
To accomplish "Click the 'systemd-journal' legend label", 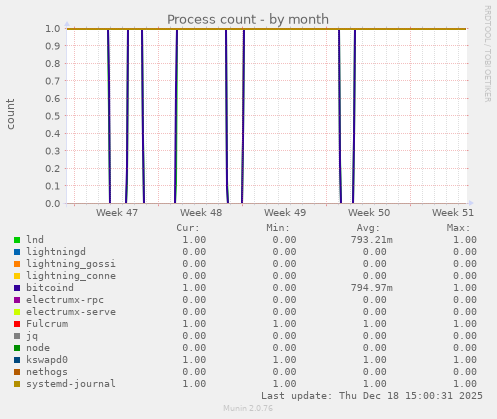I will tap(71, 384).
